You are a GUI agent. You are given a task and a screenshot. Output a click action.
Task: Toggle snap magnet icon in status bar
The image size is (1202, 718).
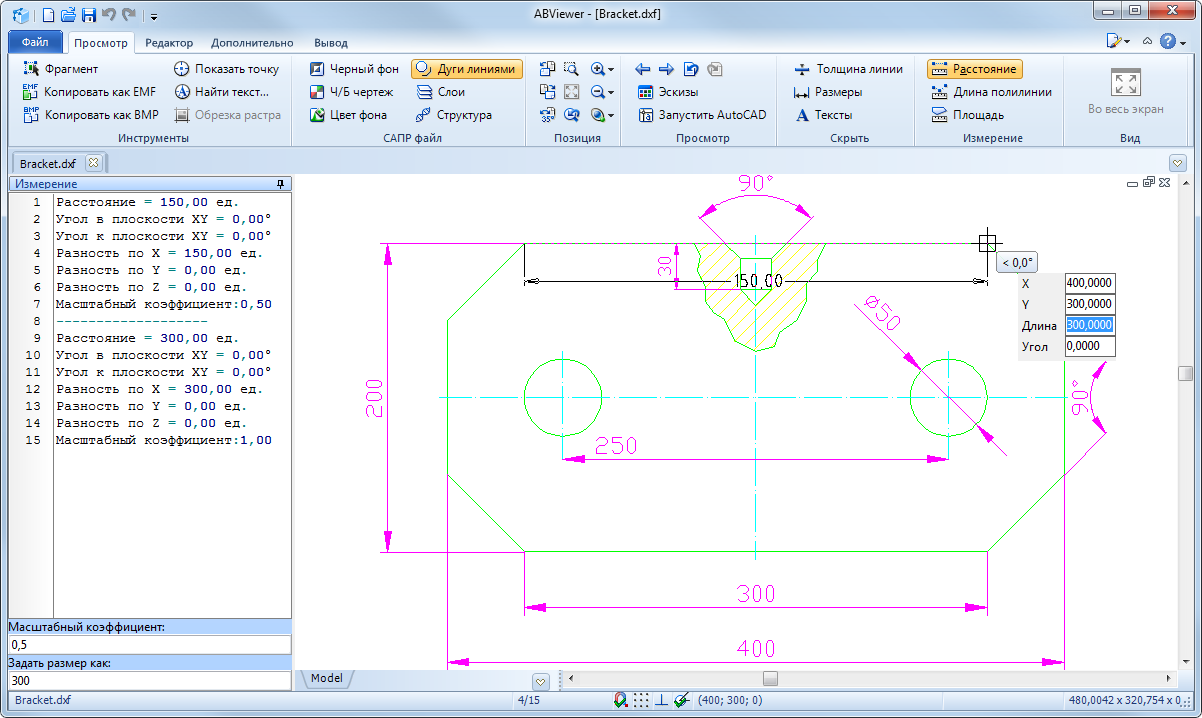tap(621, 700)
